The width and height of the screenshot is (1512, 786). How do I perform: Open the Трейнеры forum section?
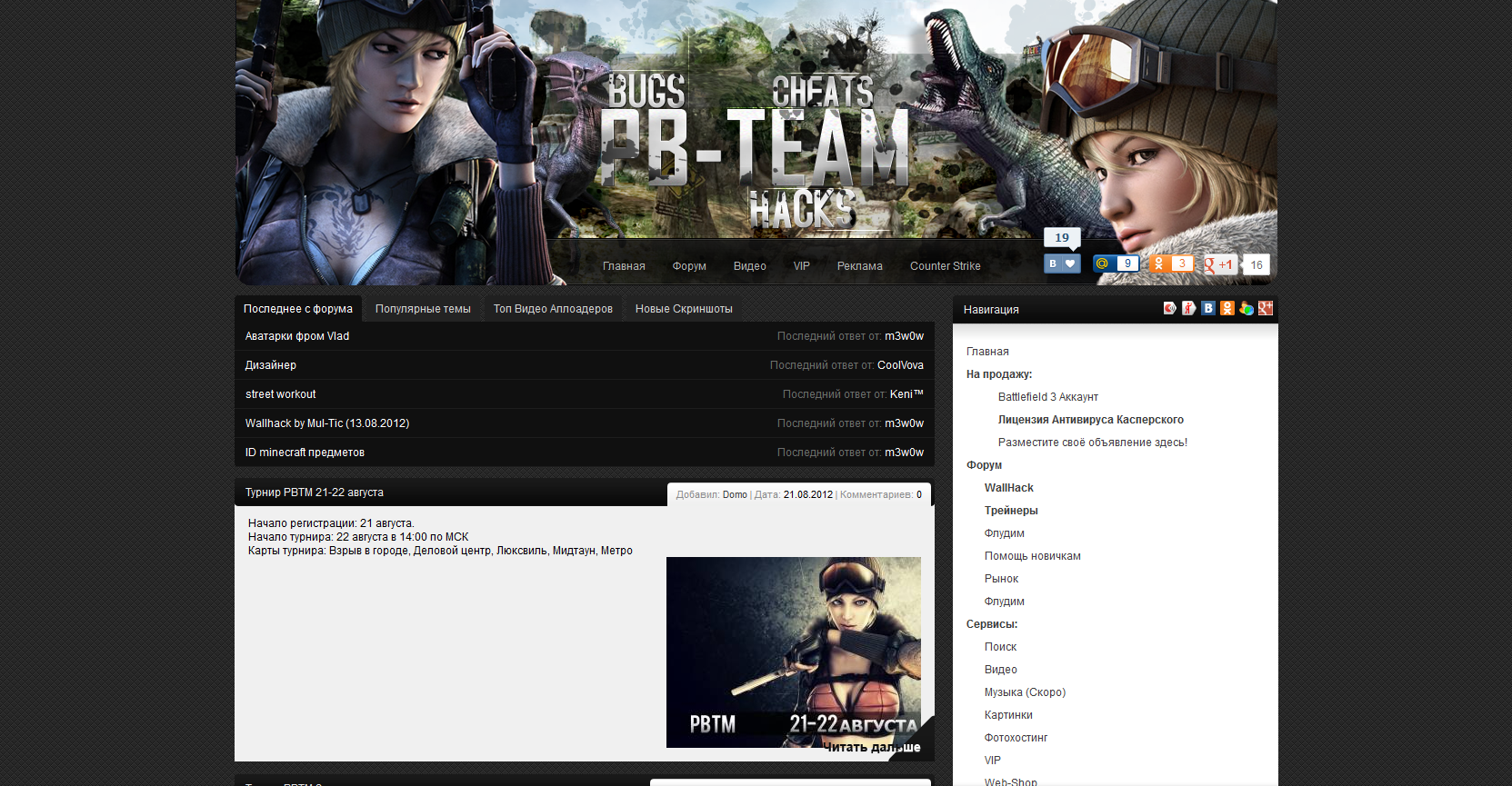(x=1011, y=511)
